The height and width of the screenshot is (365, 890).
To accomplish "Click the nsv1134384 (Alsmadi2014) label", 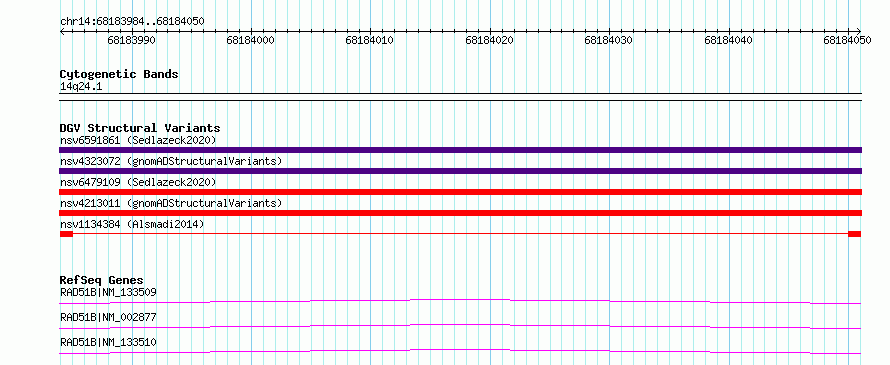I will (x=132, y=224).
